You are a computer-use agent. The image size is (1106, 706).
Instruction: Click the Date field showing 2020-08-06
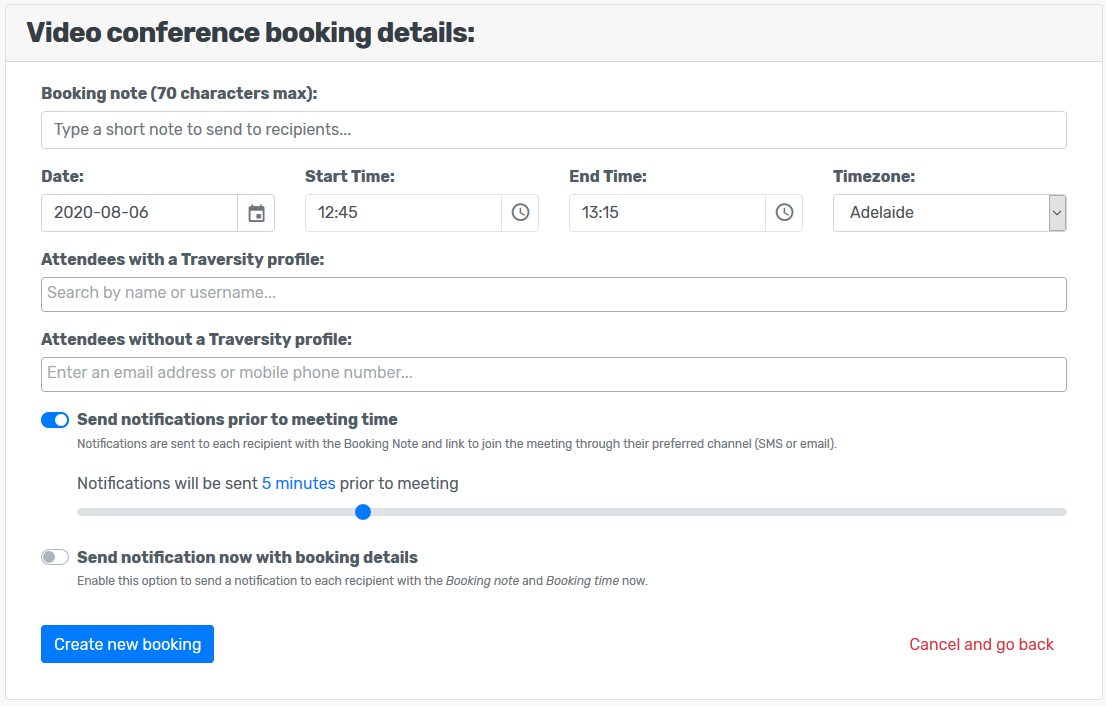pos(140,213)
